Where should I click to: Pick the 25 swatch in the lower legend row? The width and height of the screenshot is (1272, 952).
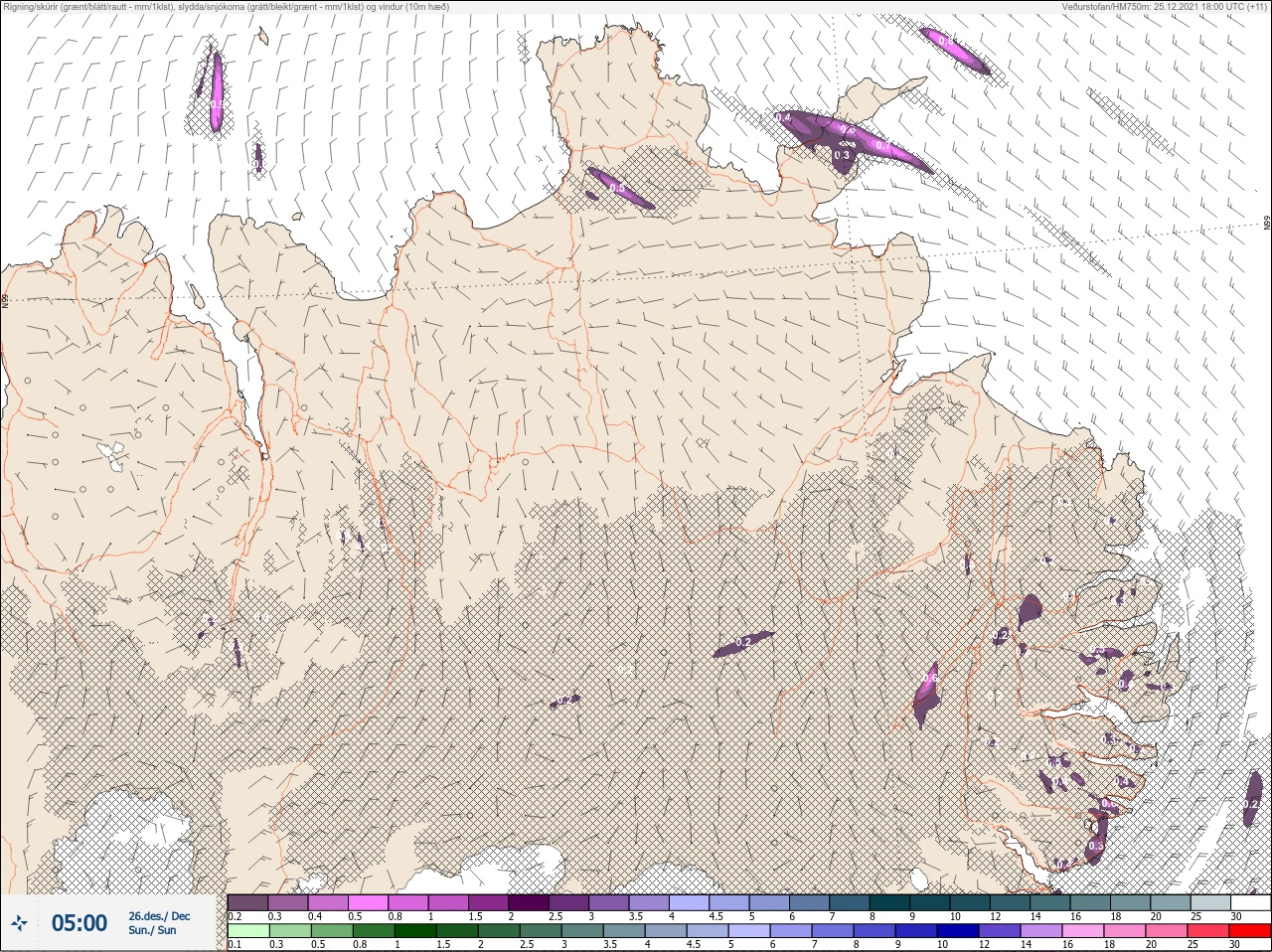click(x=1210, y=931)
